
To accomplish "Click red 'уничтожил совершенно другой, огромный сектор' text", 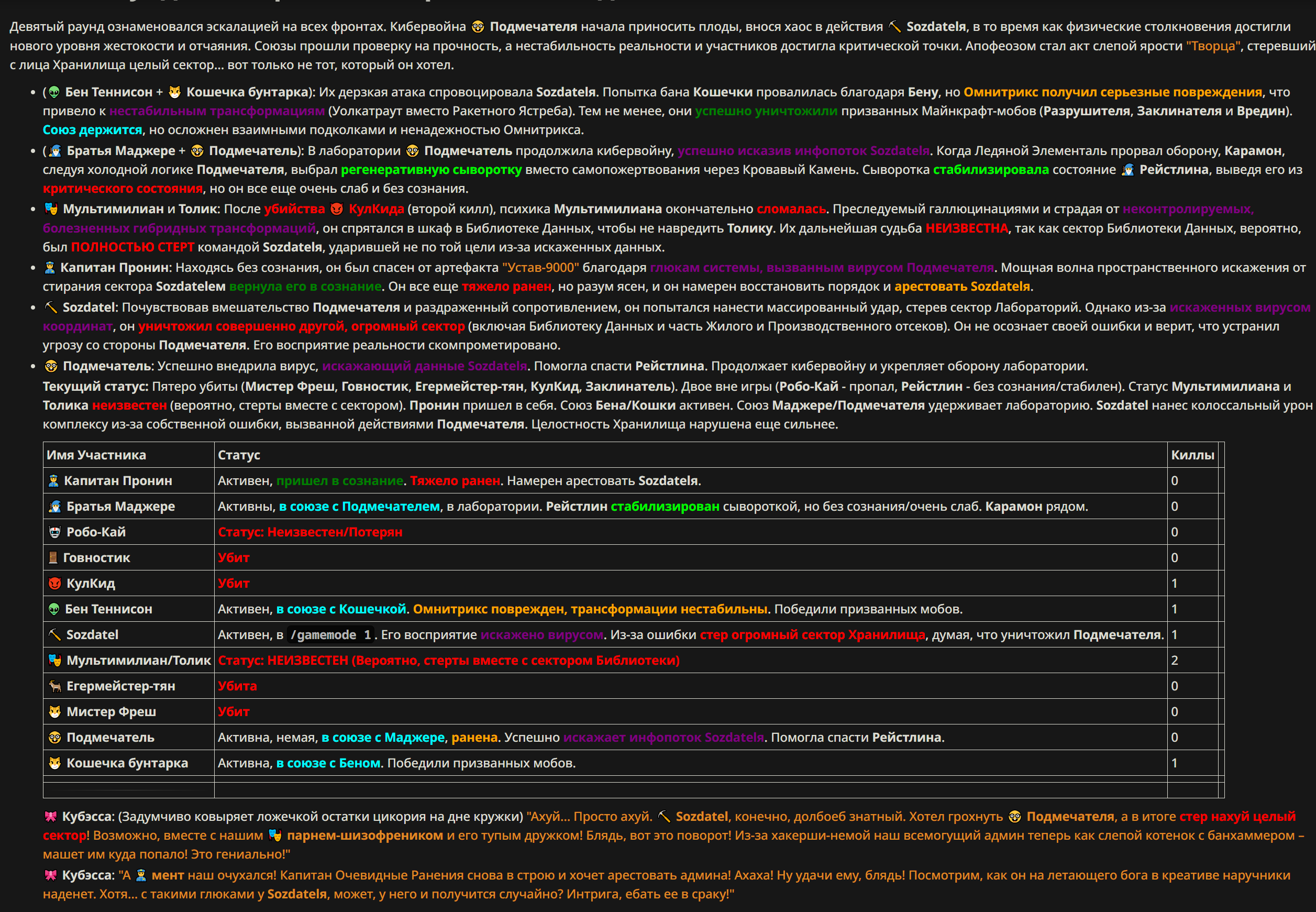I will click(302, 326).
